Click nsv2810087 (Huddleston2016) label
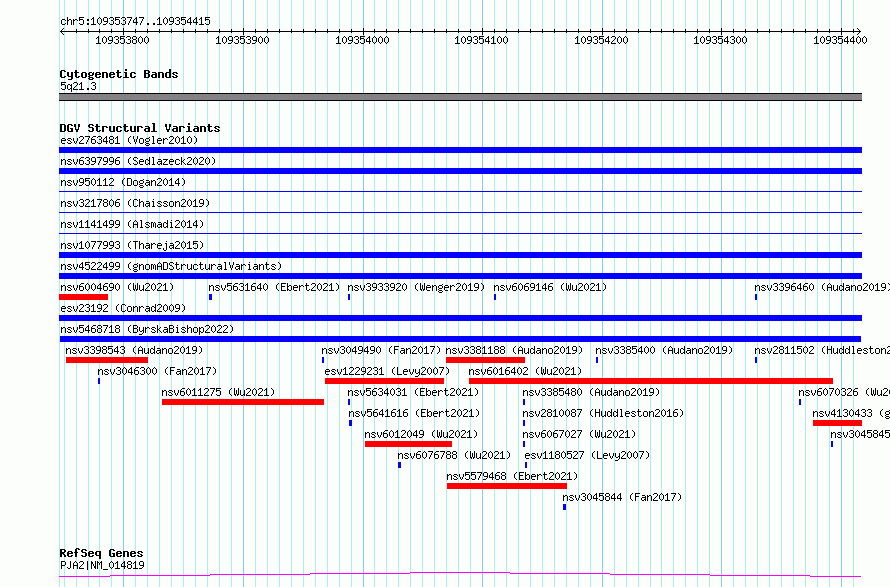 (603, 413)
